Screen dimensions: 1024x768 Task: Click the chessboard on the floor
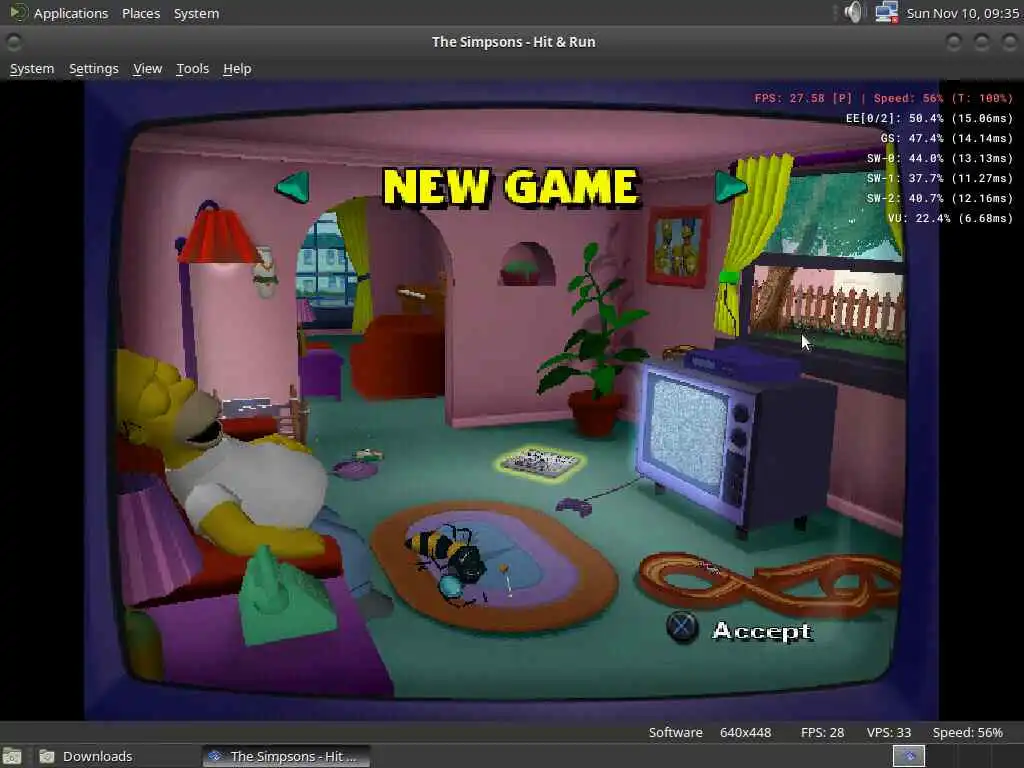tap(539, 462)
